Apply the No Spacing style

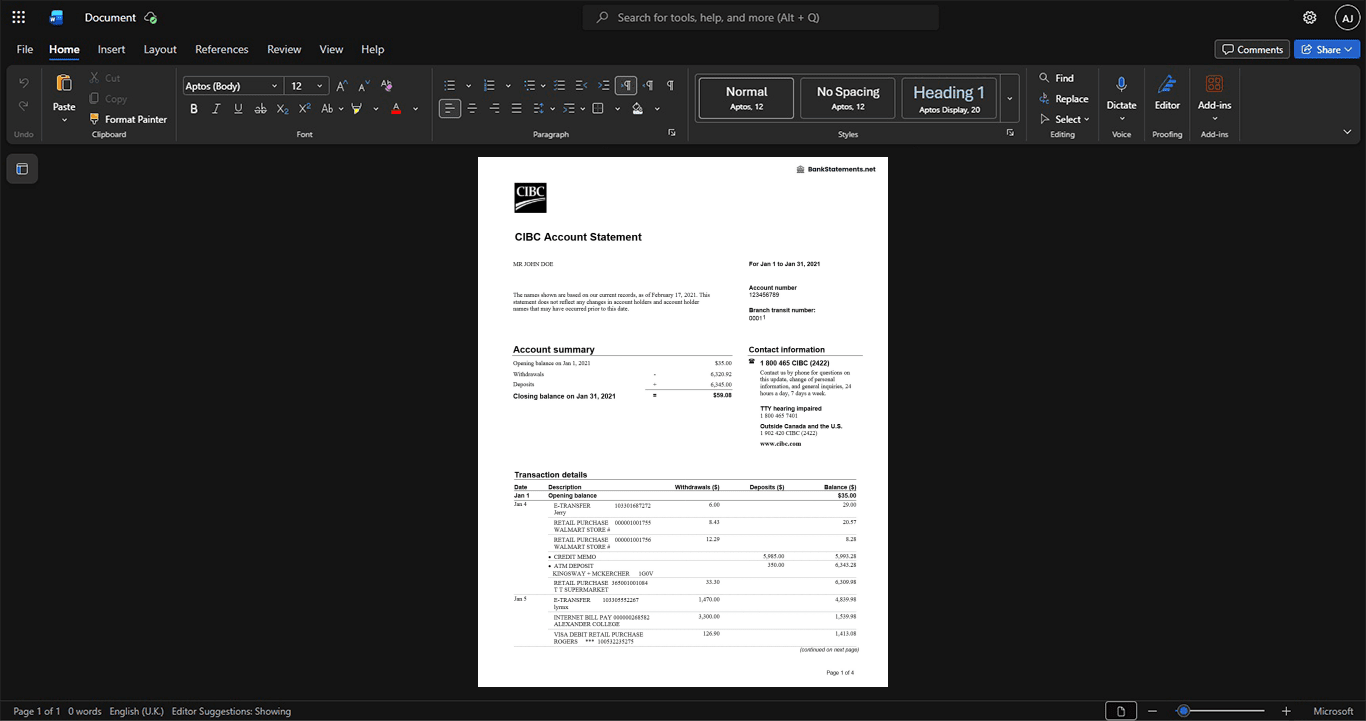pos(848,98)
